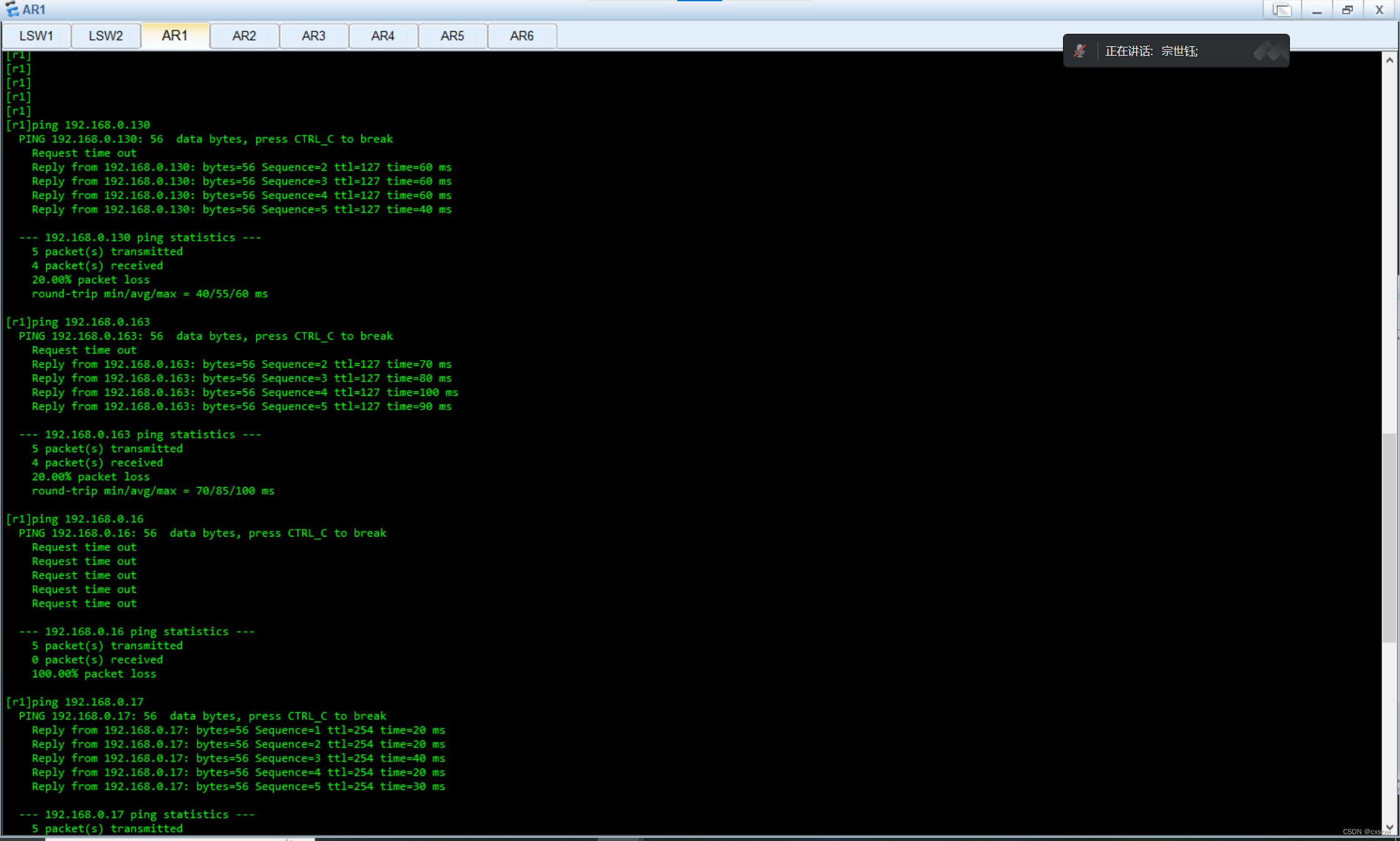Close the AR1 window with X
1400x841 pixels.
1379,10
